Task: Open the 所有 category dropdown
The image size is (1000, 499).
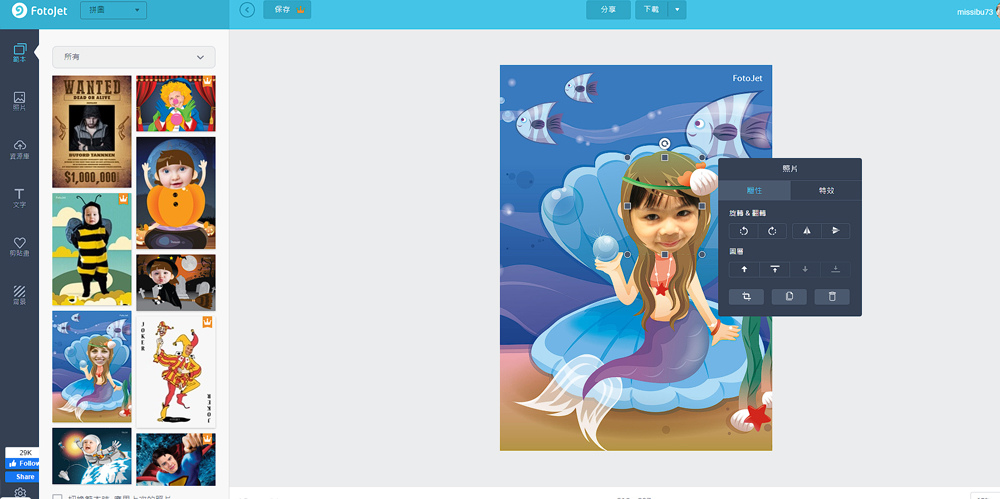Action: [x=134, y=57]
